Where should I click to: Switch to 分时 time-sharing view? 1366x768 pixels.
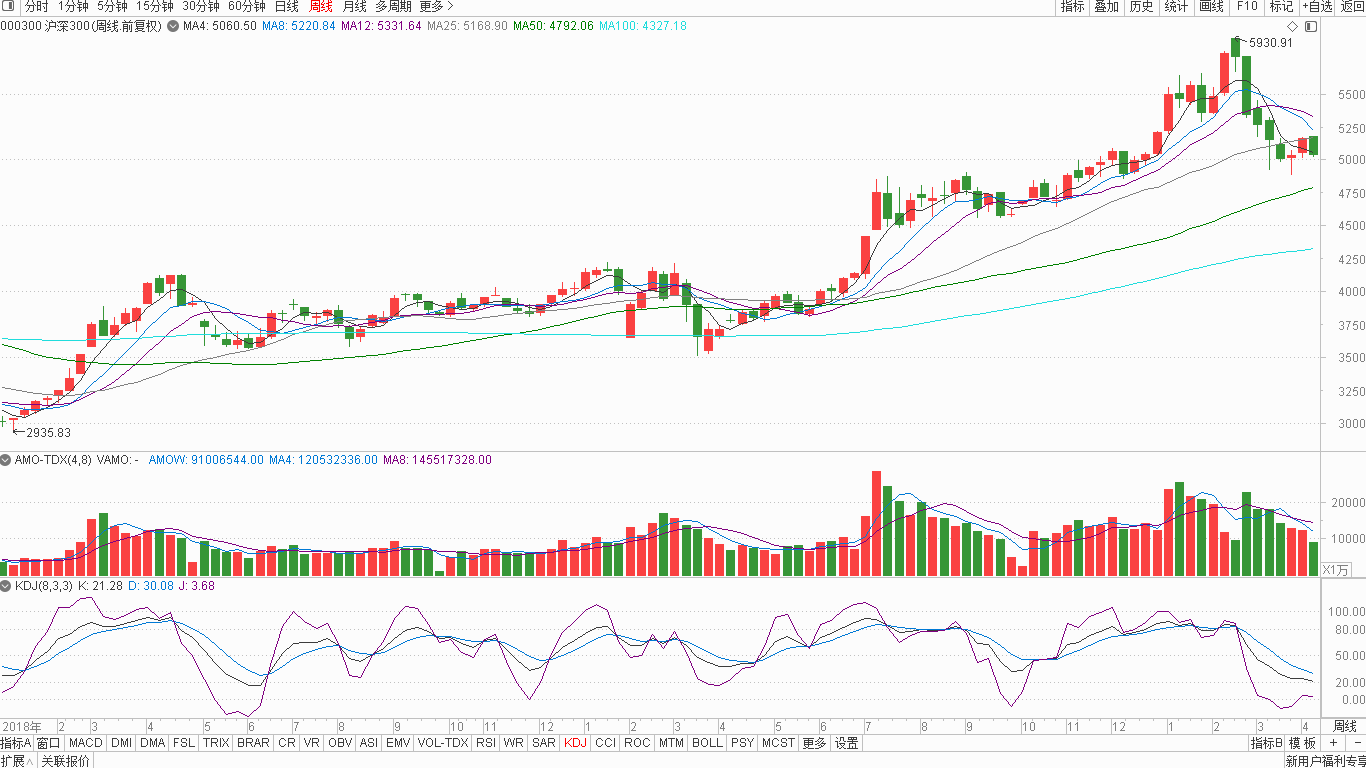click(x=36, y=6)
